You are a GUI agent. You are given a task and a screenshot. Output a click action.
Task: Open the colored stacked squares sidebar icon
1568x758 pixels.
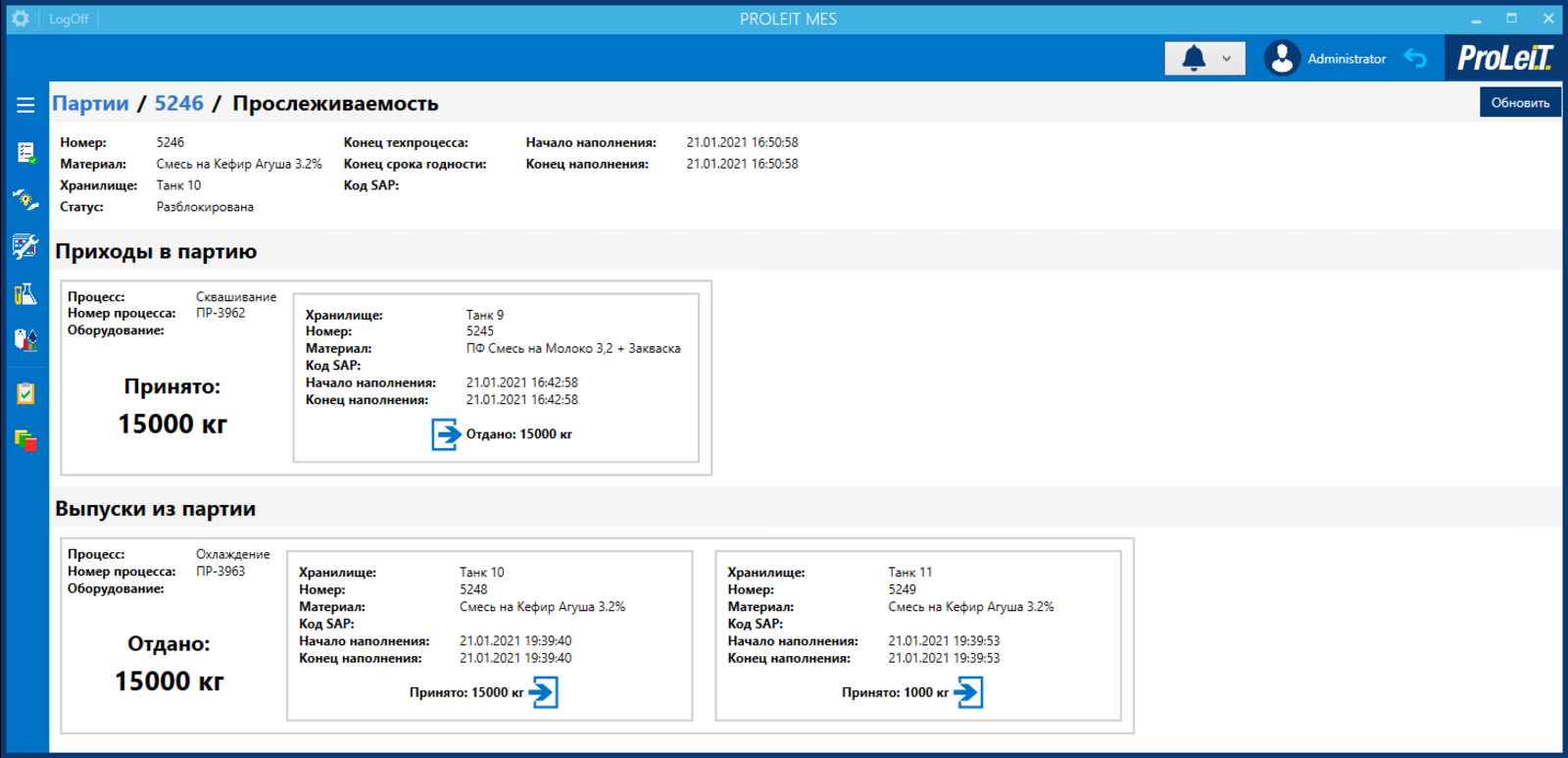25,440
